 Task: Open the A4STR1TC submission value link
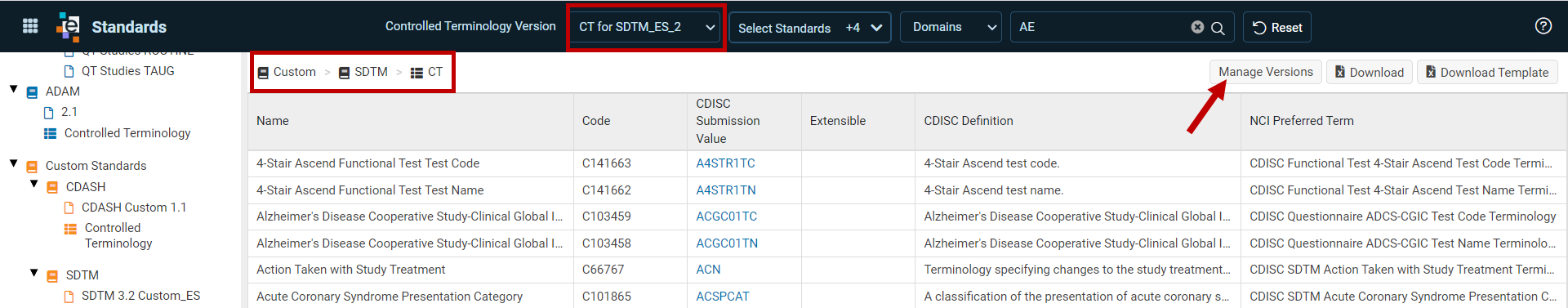[725, 163]
